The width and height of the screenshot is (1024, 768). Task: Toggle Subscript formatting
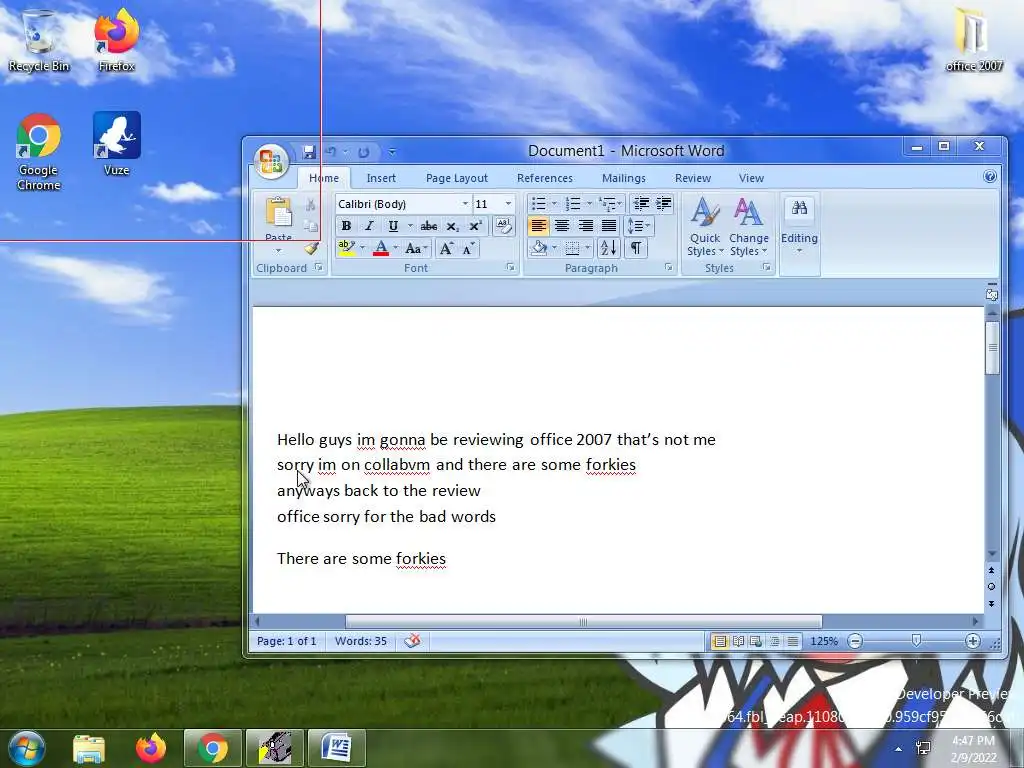452,226
